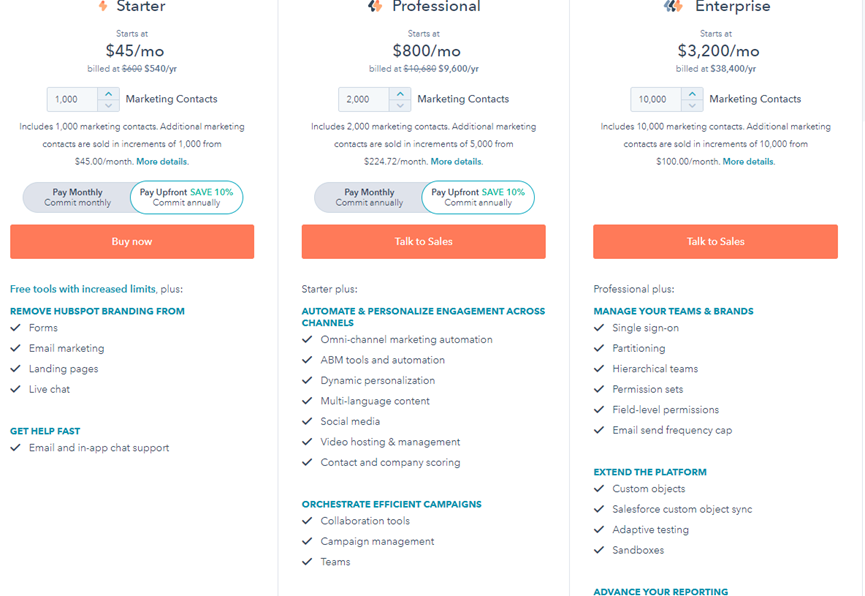Viewport: 865px width, 596px height.
Task: Select Pay Monthly for the Professional plan
Action: (x=369, y=197)
